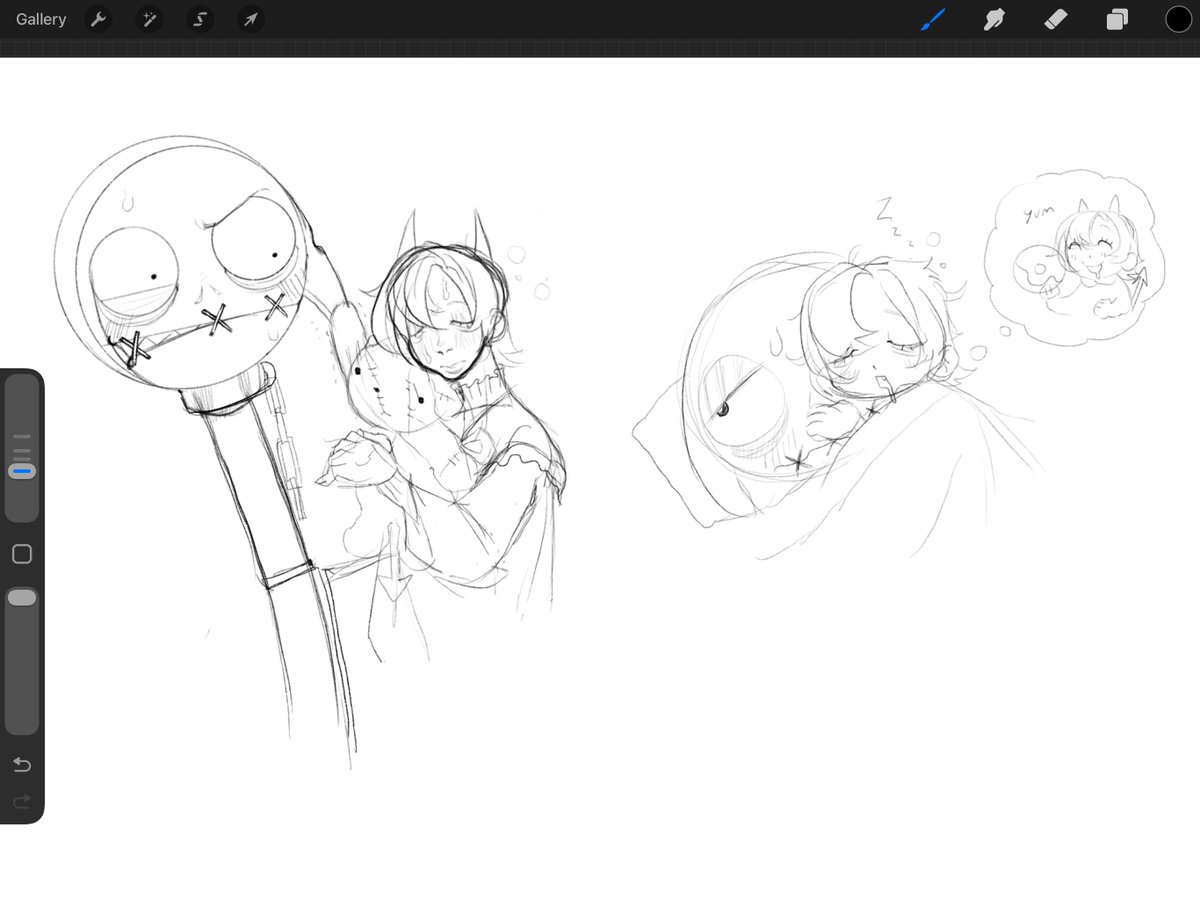Open the Adjustments magic wand menu

click(x=149, y=19)
